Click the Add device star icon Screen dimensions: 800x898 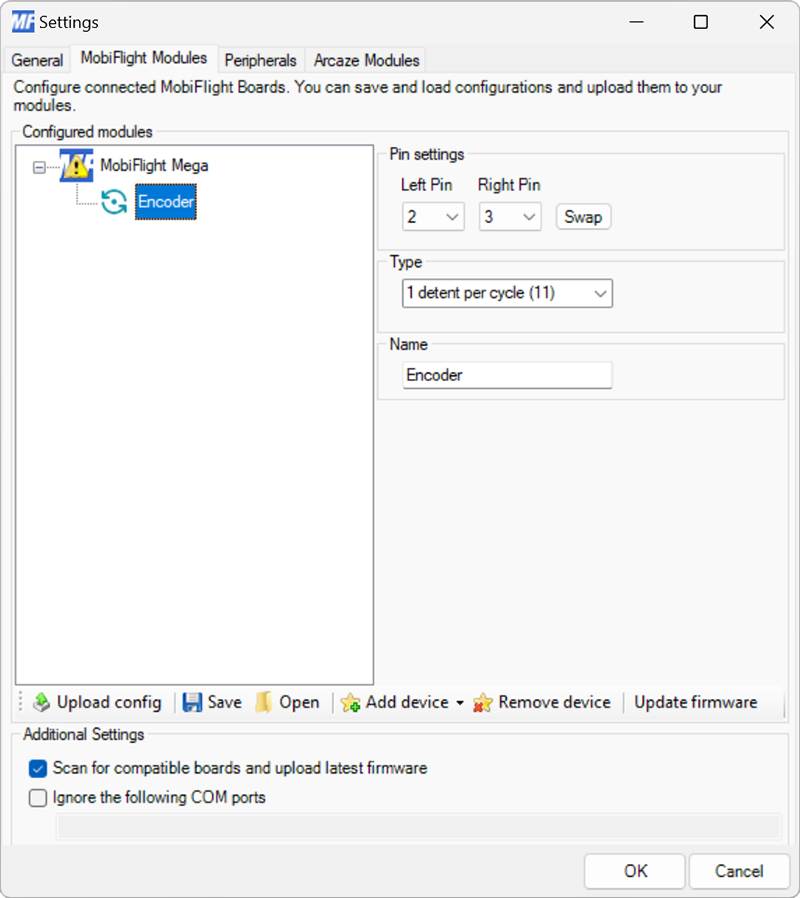[352, 702]
